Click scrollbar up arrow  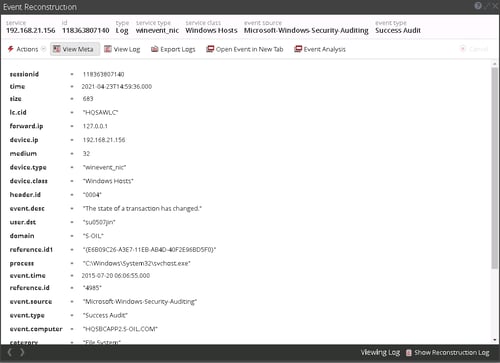495,63
